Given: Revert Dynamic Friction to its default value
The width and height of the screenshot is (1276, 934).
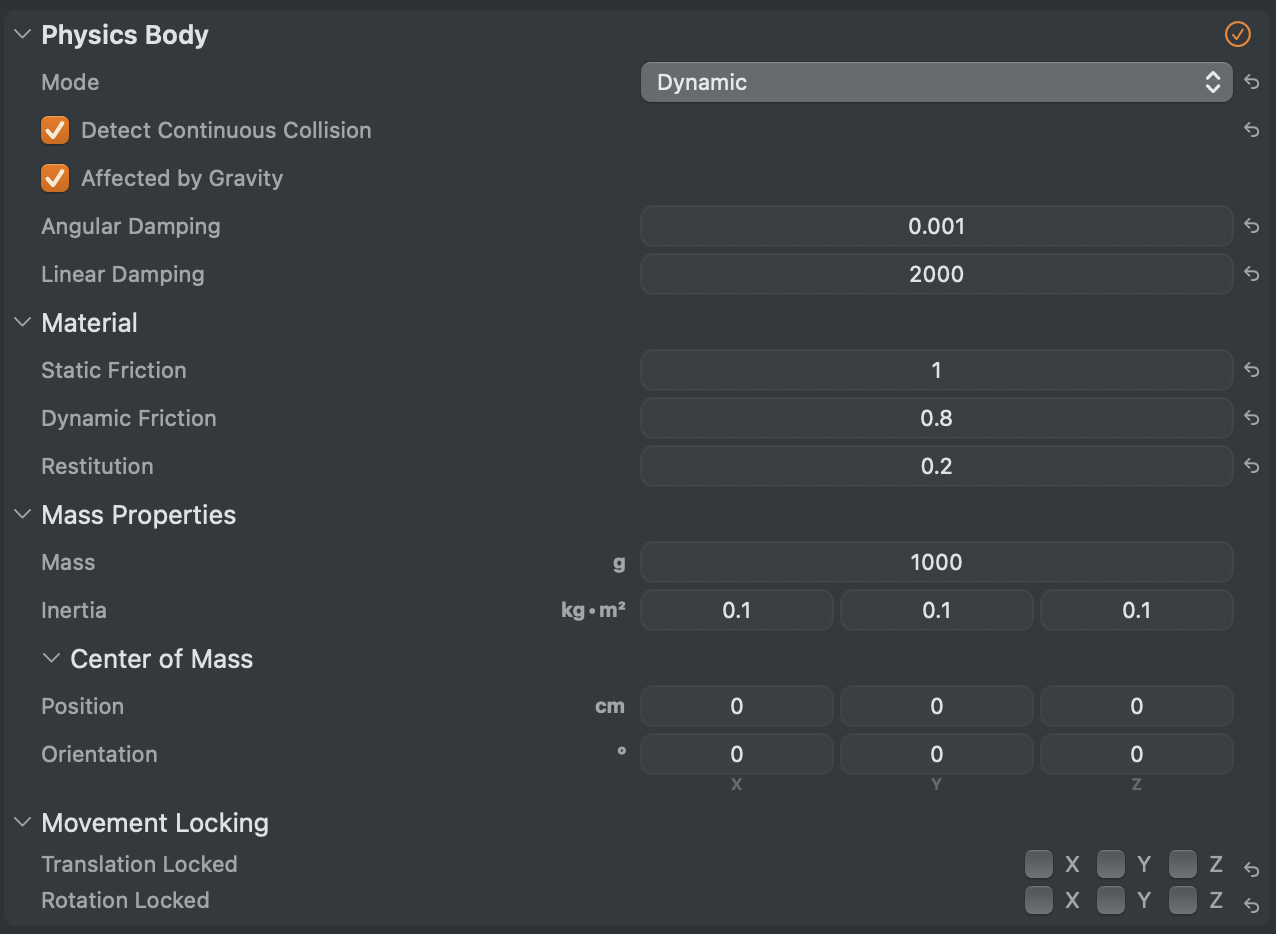Looking at the screenshot, I should (1251, 418).
